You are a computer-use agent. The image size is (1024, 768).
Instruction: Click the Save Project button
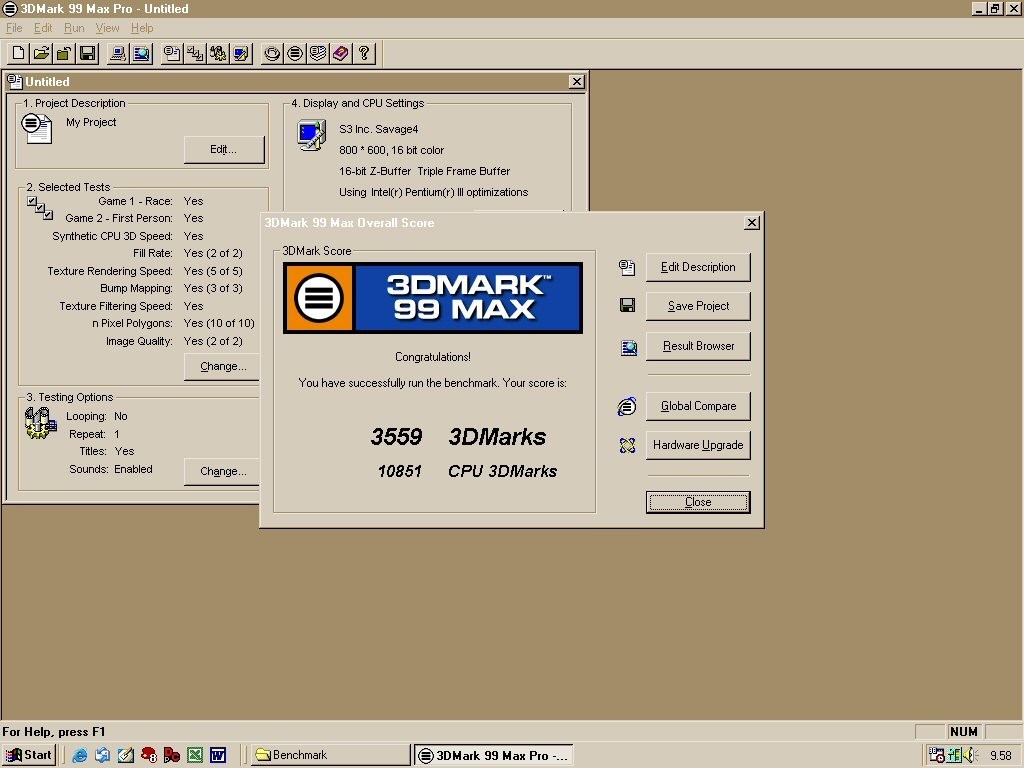698,306
